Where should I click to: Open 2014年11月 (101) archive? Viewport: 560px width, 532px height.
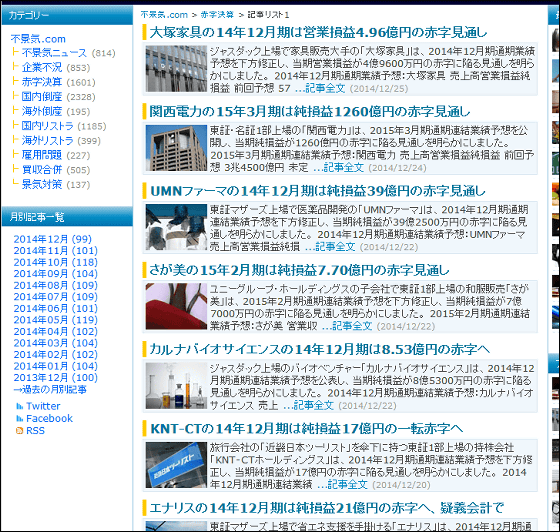click(56, 251)
